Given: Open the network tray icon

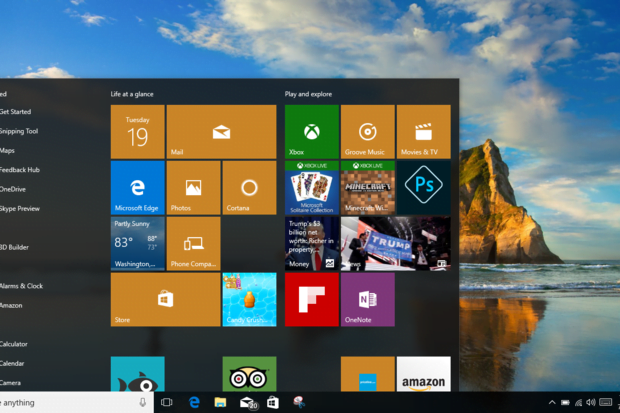Looking at the screenshot, I should coord(578,403).
